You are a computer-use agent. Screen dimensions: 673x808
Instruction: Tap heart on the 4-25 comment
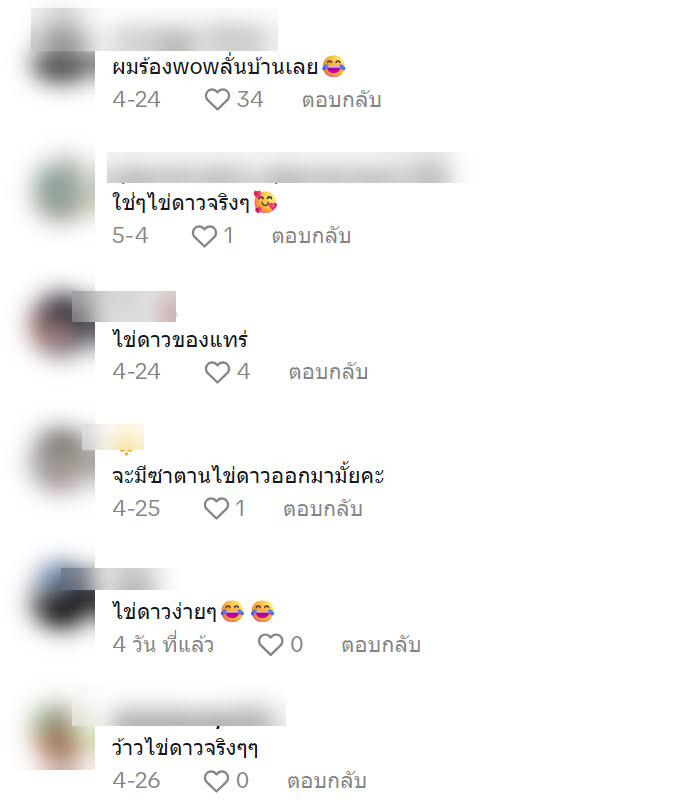(216, 509)
